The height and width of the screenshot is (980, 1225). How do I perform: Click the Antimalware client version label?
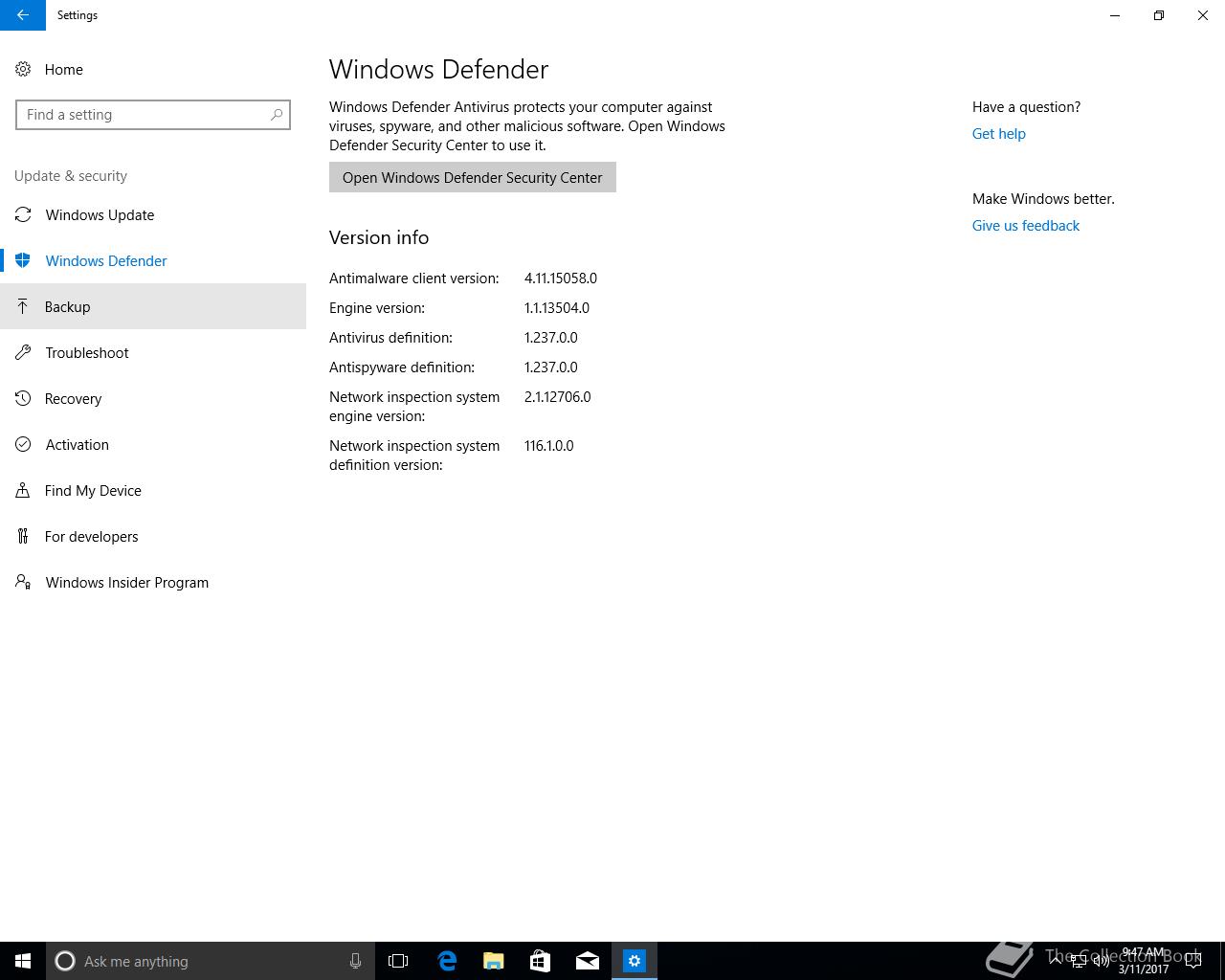pyautogui.click(x=414, y=278)
